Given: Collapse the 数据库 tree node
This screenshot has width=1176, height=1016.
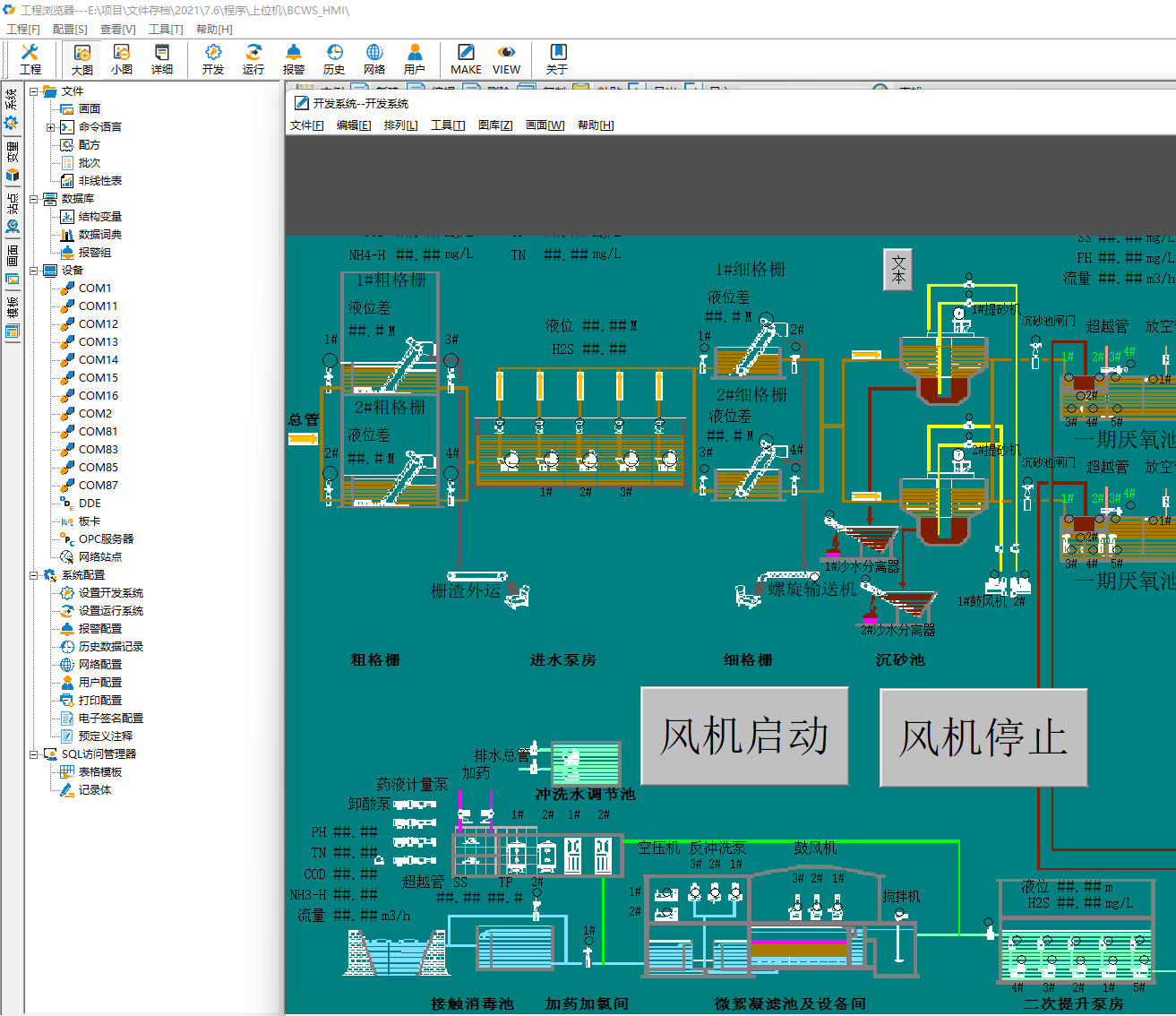Looking at the screenshot, I should click(34, 199).
